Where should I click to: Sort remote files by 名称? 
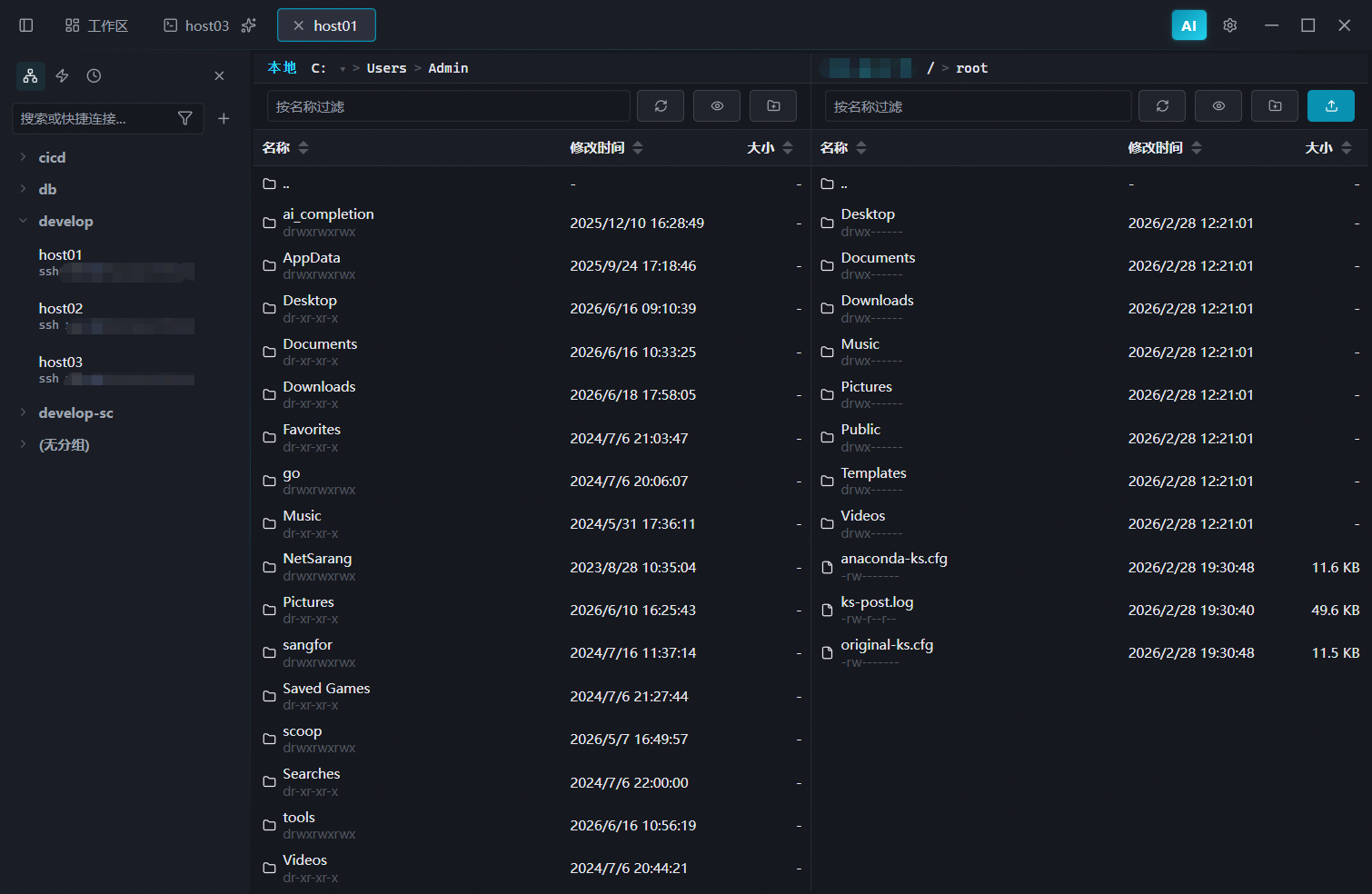click(x=843, y=147)
